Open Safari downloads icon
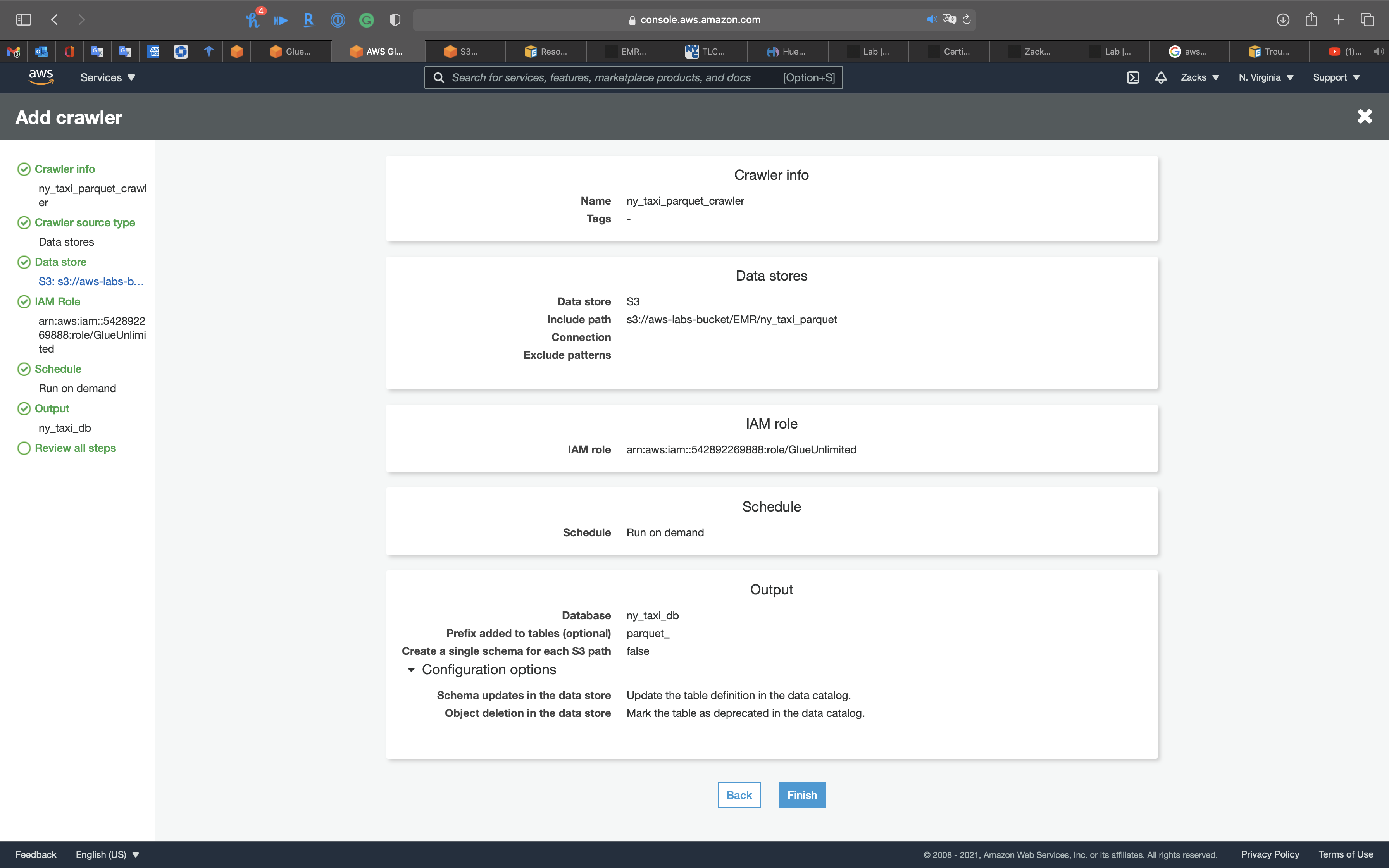This screenshot has height=868, width=1389. 1282,19
